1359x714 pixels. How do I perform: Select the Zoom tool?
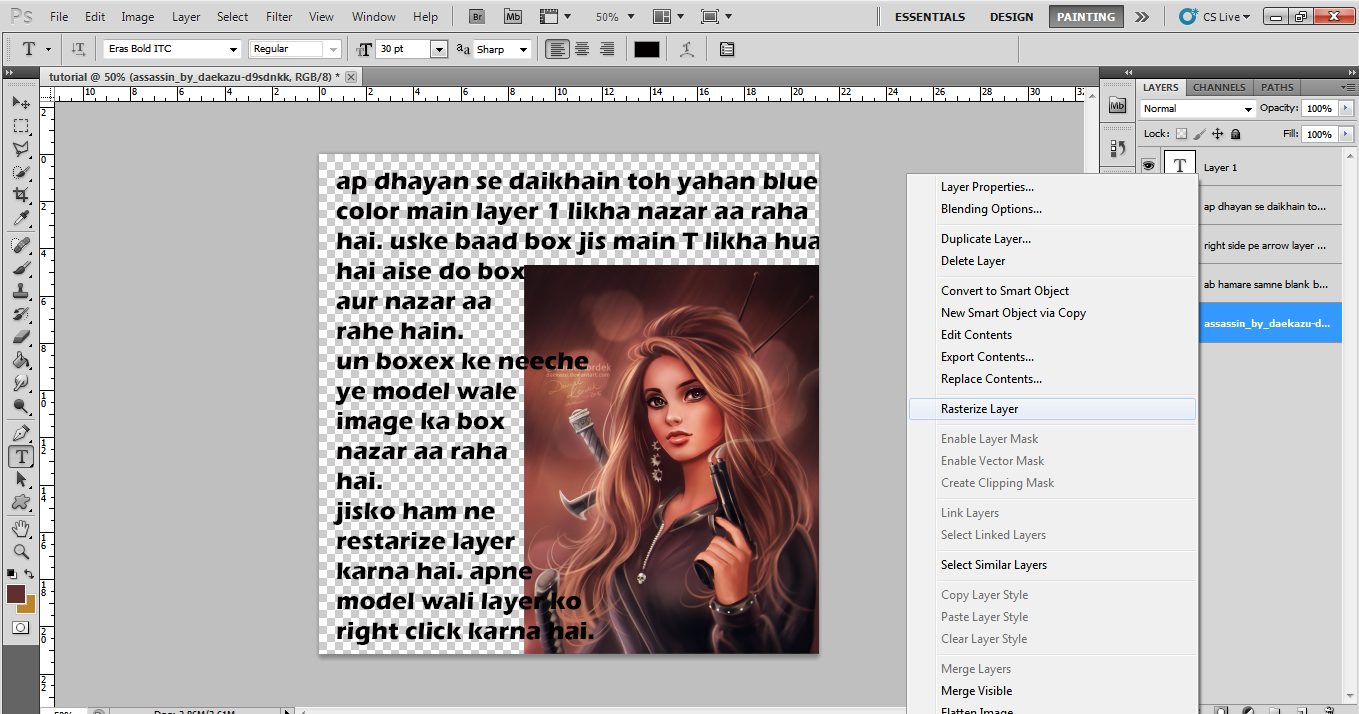pyautogui.click(x=21, y=551)
